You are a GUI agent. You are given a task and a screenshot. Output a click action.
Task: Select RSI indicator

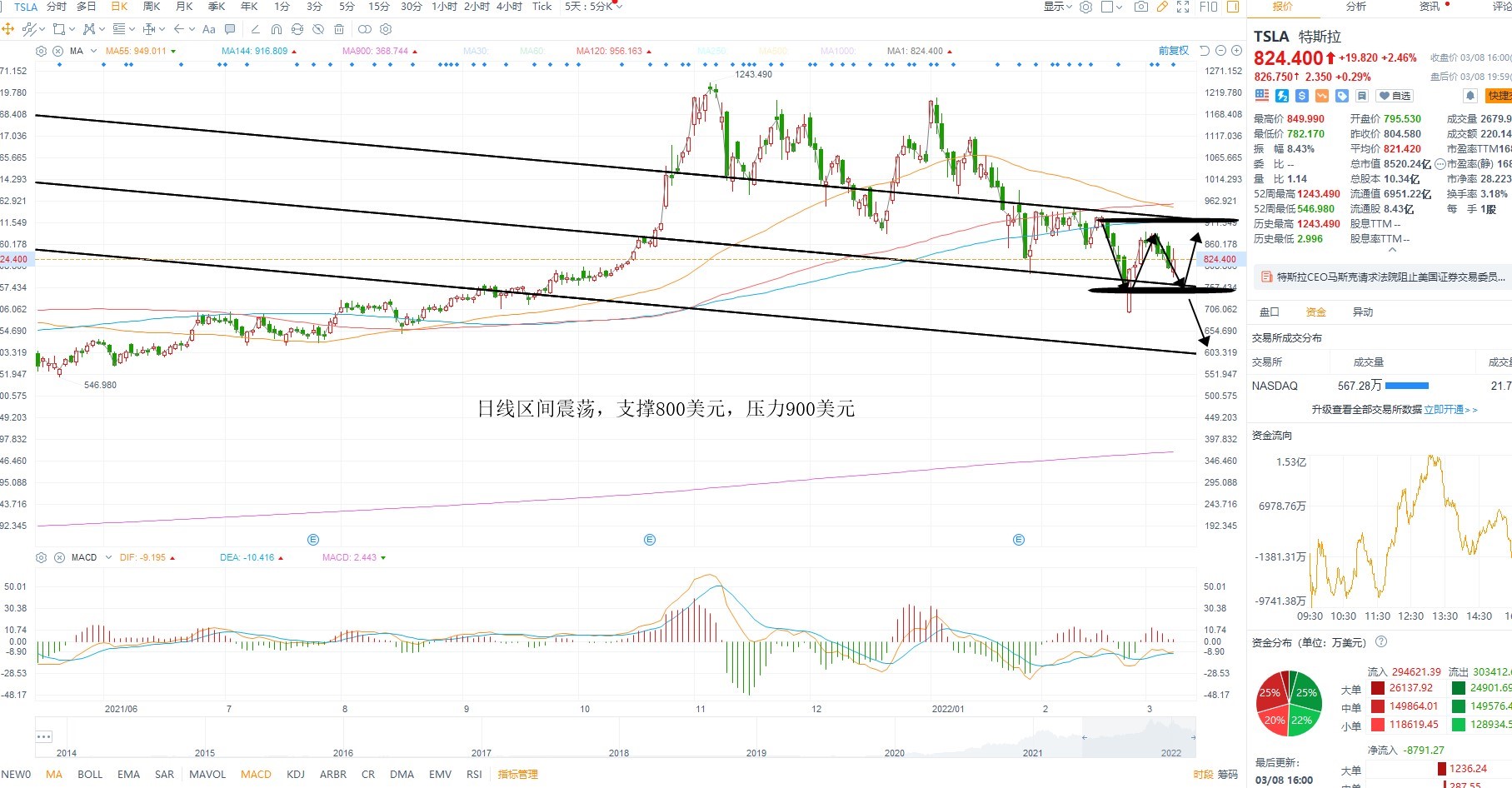pyautogui.click(x=474, y=774)
